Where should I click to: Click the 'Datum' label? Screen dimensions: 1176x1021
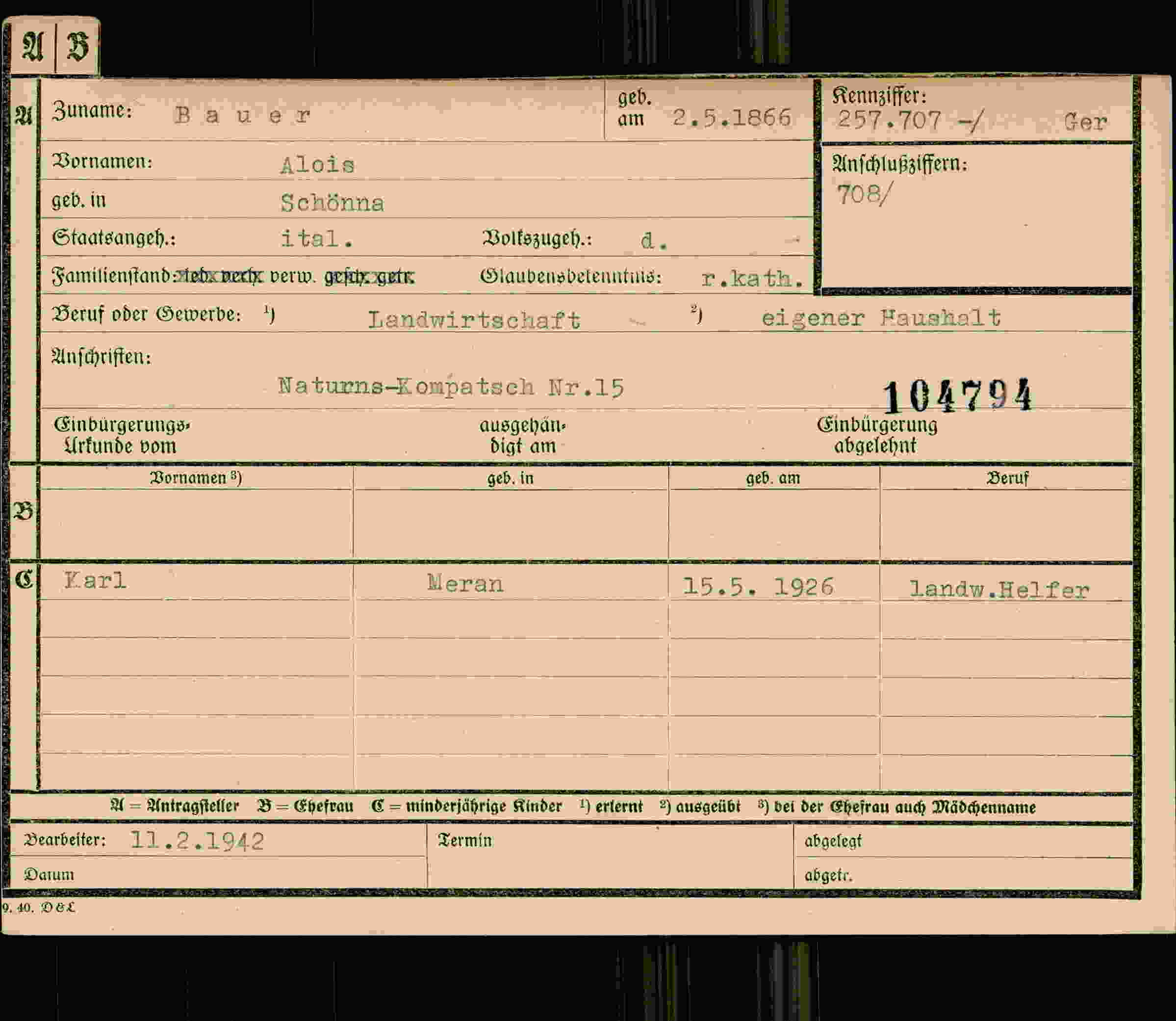(x=49, y=875)
